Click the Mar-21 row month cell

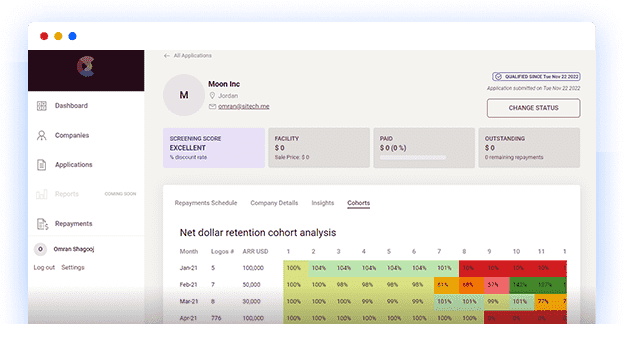click(189, 302)
